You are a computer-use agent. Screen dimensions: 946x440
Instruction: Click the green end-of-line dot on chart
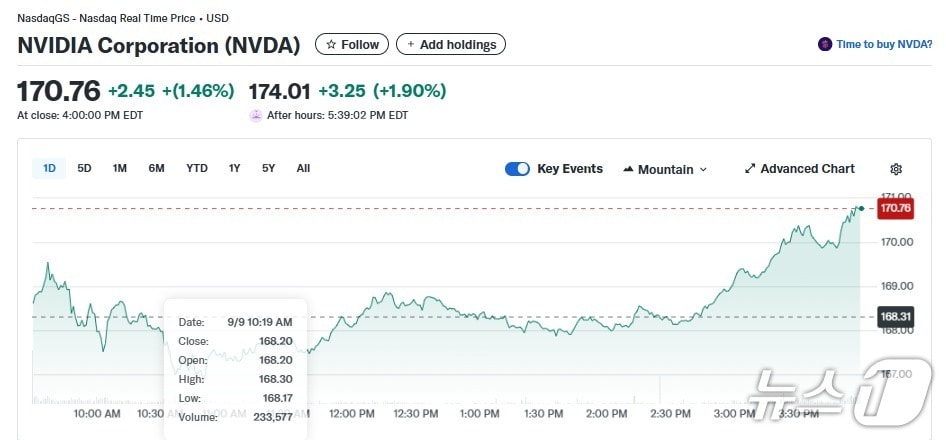861,207
